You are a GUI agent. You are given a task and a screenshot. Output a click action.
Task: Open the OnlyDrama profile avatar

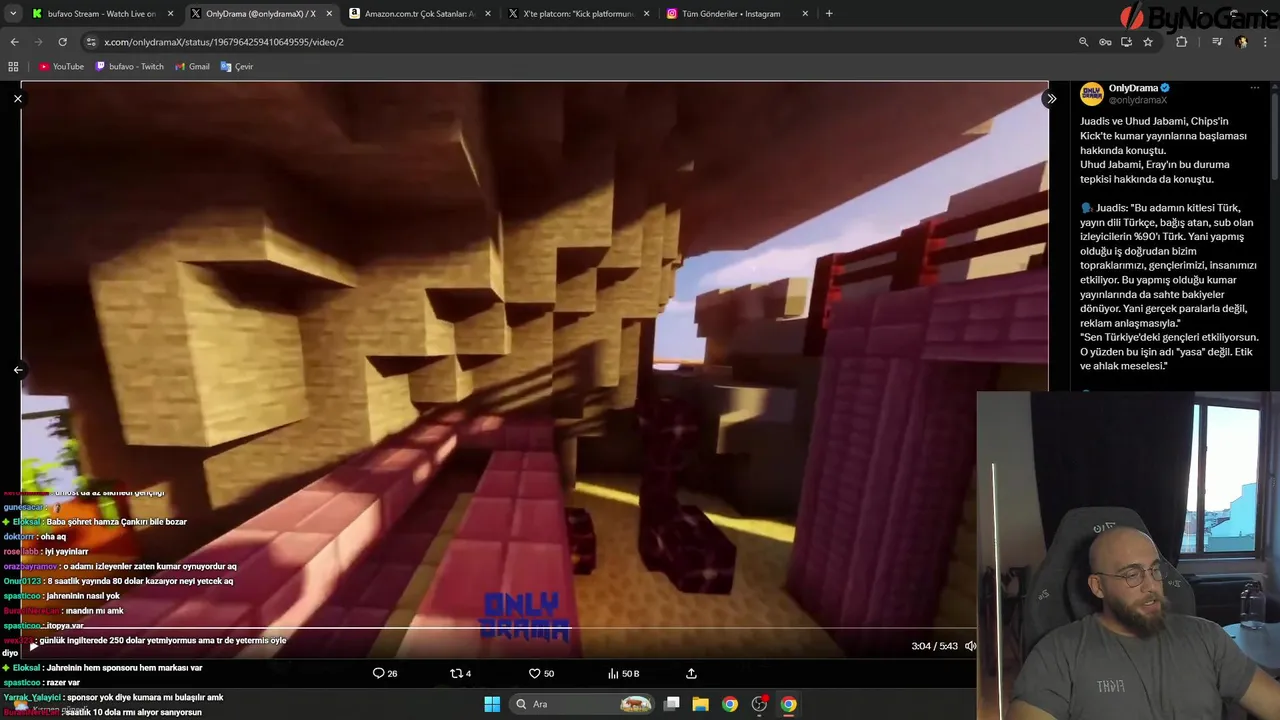[1091, 94]
